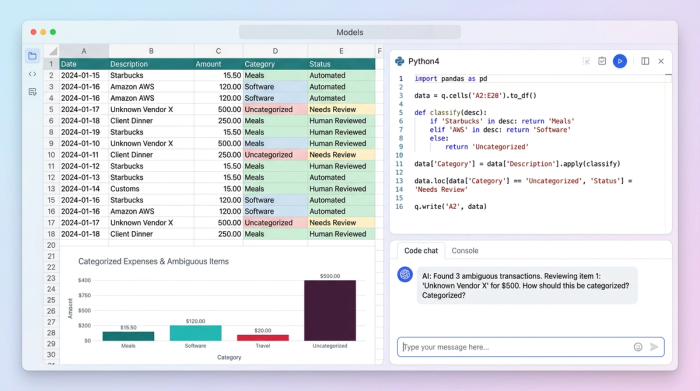
Task: Open the notes sidebar icon below code
Action: tap(32, 92)
